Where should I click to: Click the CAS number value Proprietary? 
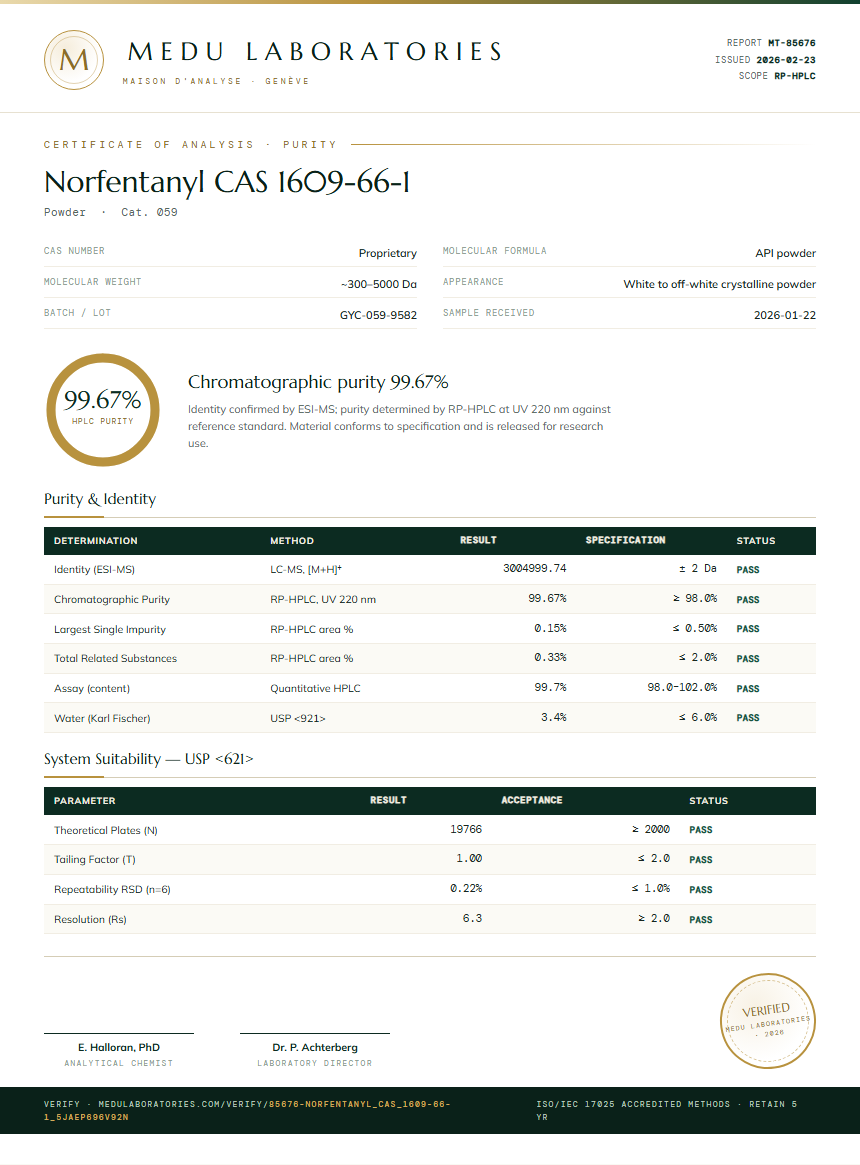pyautogui.click(x=388, y=253)
